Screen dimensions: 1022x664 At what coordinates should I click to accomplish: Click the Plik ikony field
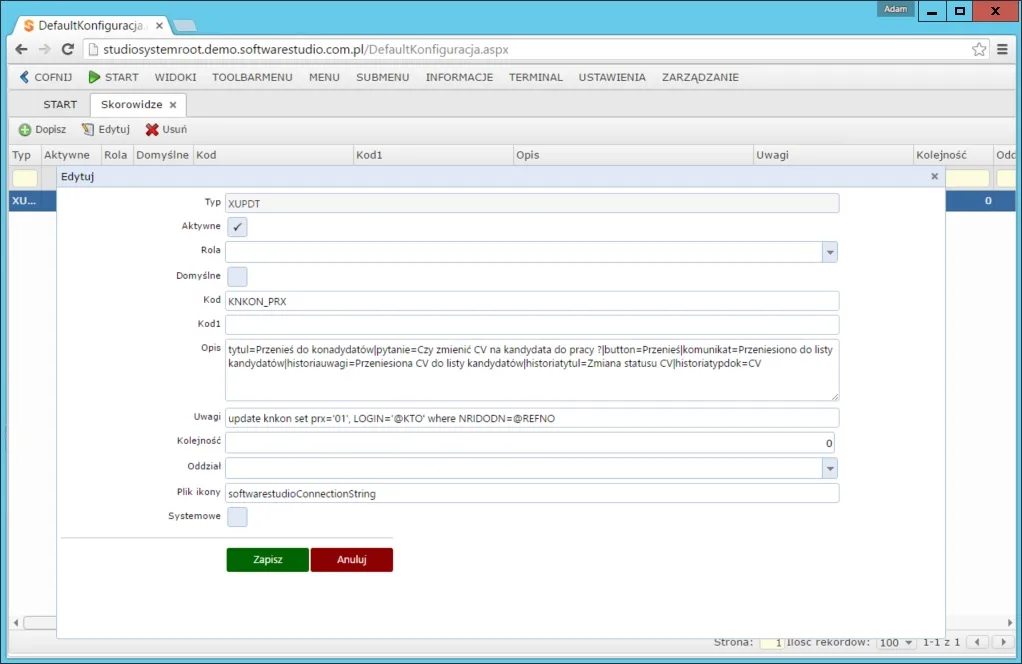click(x=532, y=494)
